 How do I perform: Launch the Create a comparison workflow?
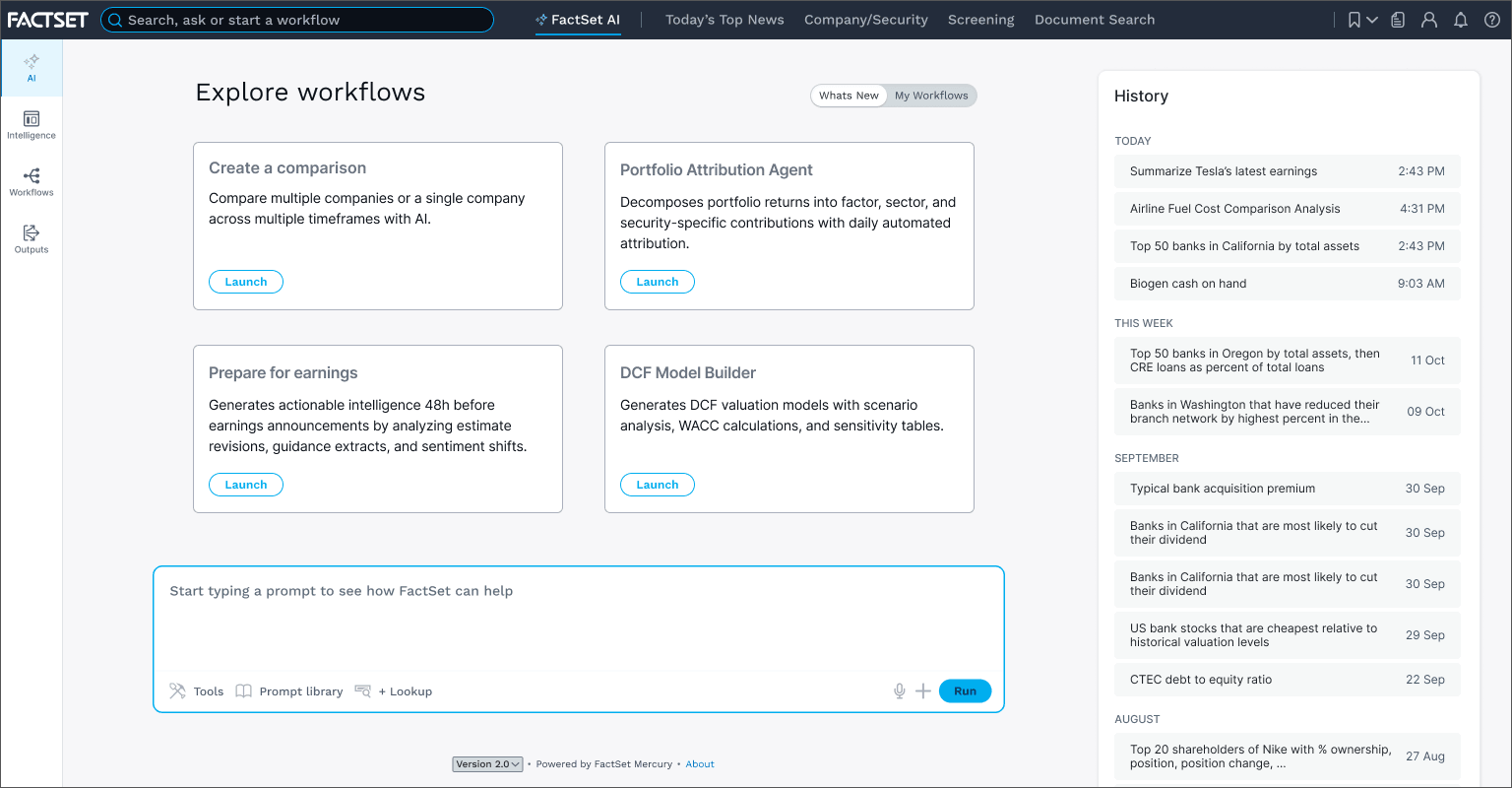[246, 282]
